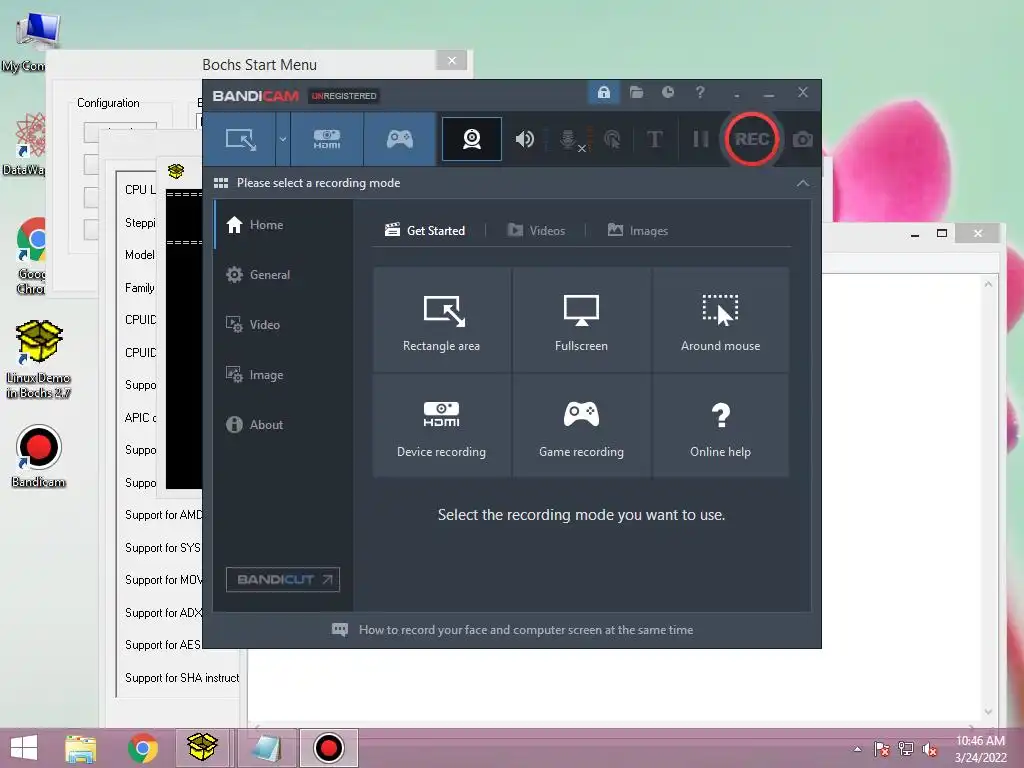Switch to the Images tab
1024x768 pixels.
coord(637,231)
